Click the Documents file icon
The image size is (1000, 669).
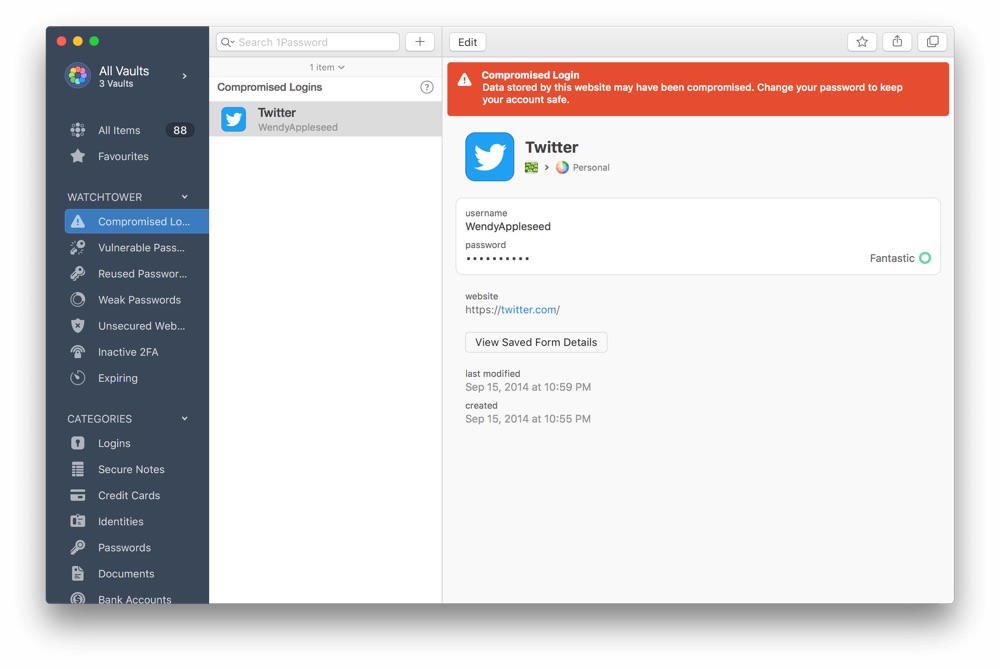78,574
